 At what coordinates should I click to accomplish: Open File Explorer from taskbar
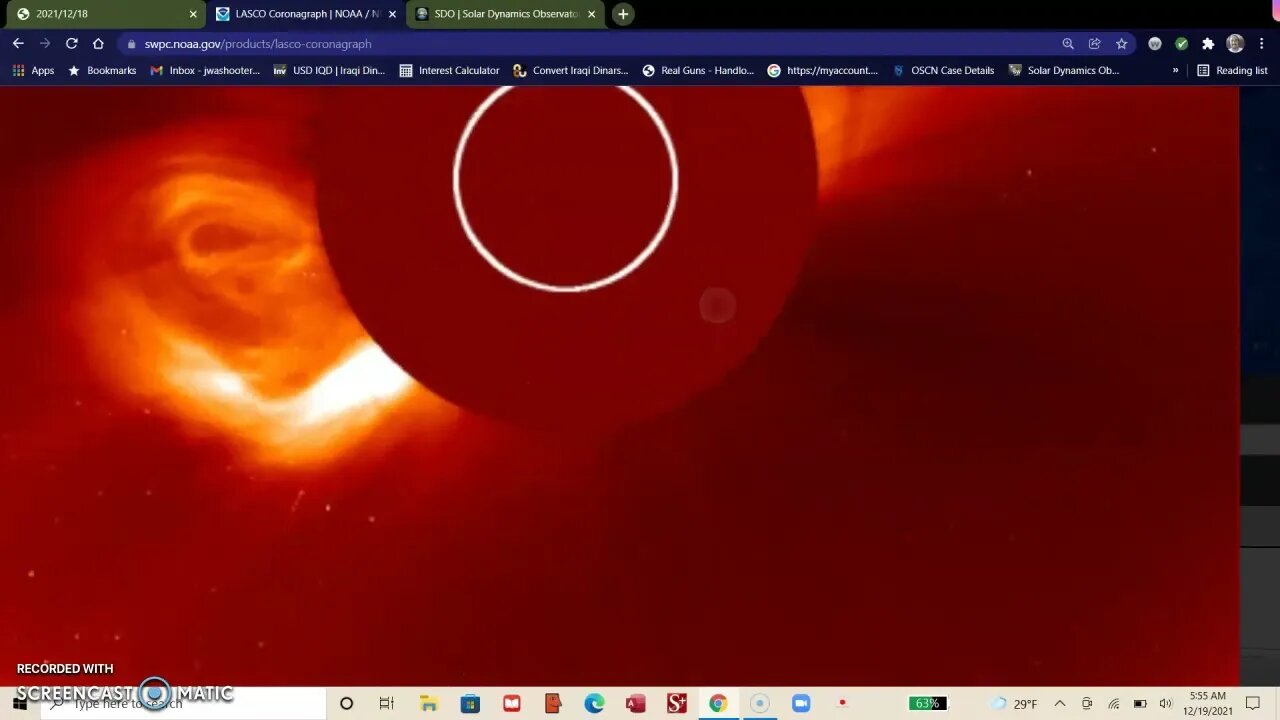pos(428,703)
